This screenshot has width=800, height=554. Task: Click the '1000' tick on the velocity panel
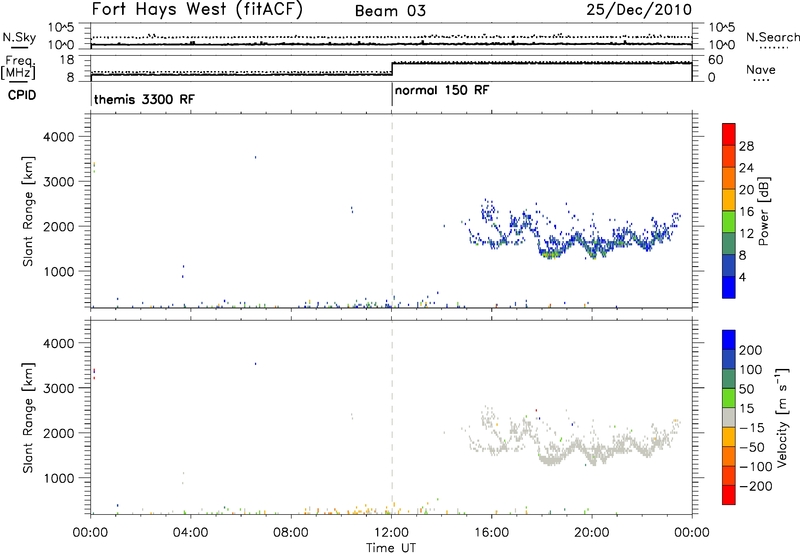59,478
